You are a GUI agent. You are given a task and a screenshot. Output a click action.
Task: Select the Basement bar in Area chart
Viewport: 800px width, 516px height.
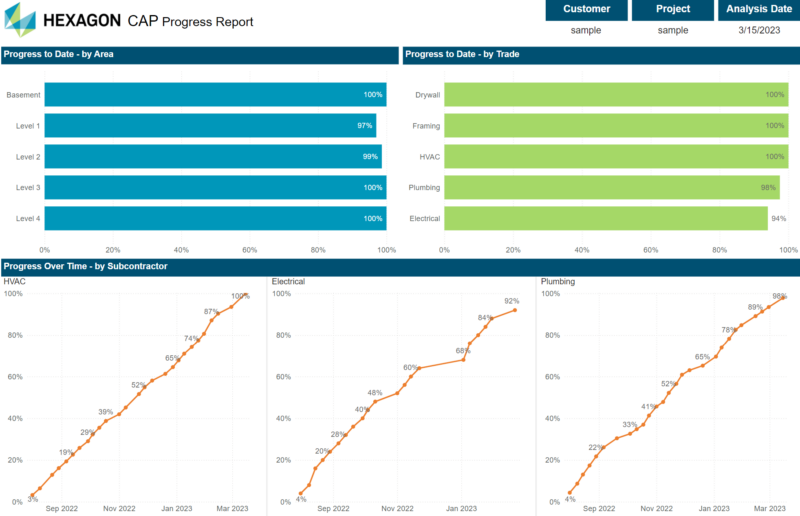click(x=215, y=95)
